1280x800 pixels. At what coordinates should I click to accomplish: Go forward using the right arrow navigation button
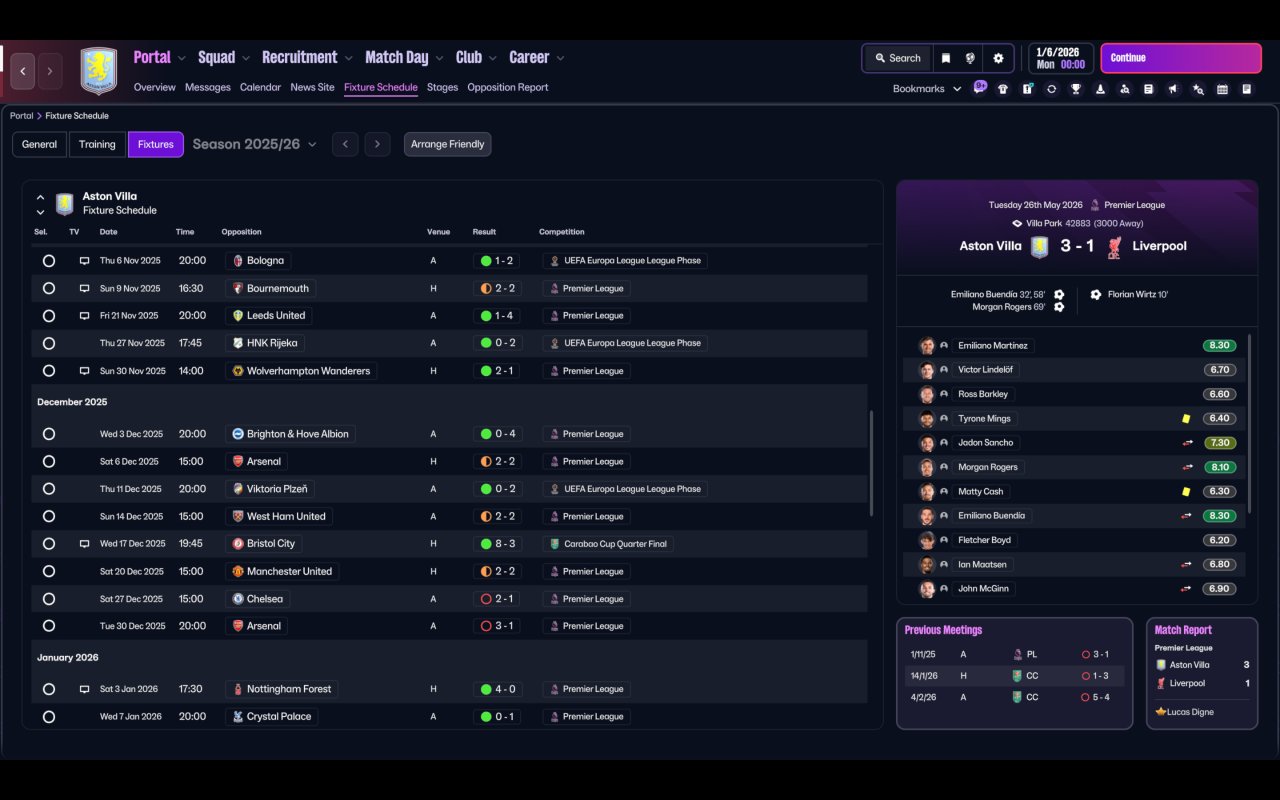click(50, 71)
